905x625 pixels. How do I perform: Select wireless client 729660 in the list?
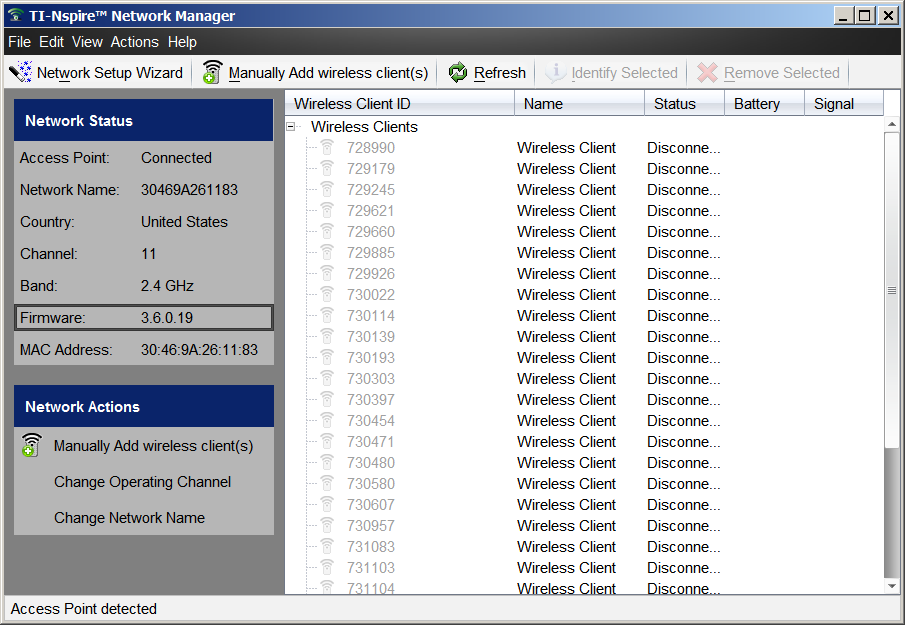pos(370,232)
